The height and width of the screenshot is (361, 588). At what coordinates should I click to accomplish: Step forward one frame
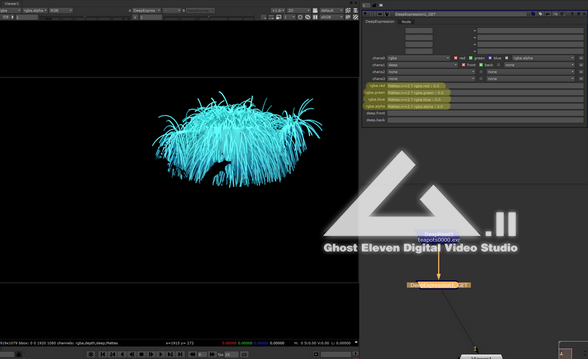pos(151,354)
